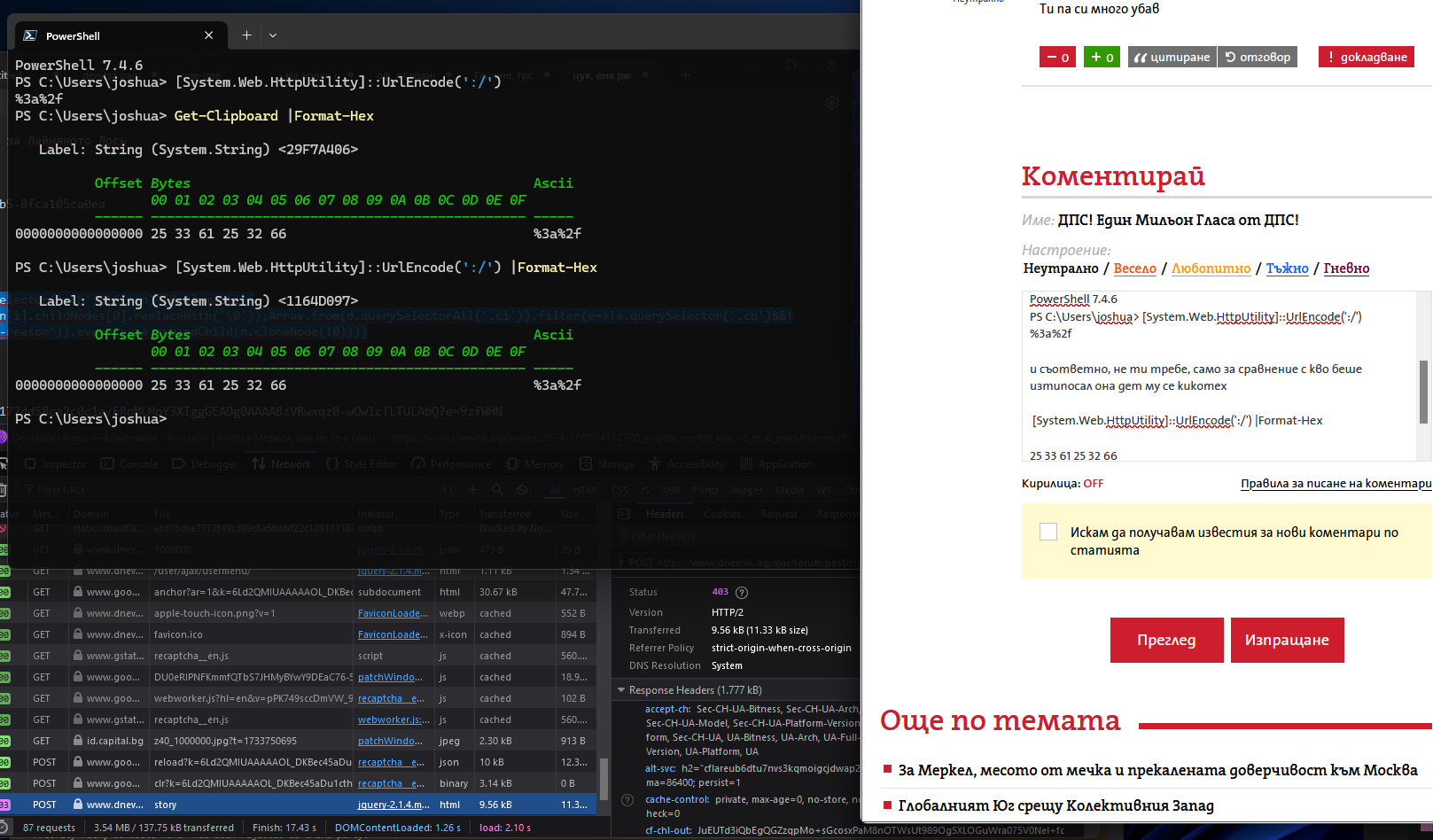The height and width of the screenshot is (840, 1433).
Task: Click the цитиране quote button
Action: [1172, 57]
